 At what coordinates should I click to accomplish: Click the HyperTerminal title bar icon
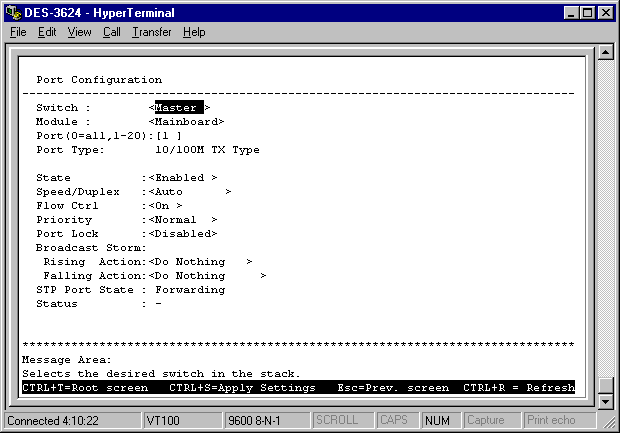click(x=12, y=12)
